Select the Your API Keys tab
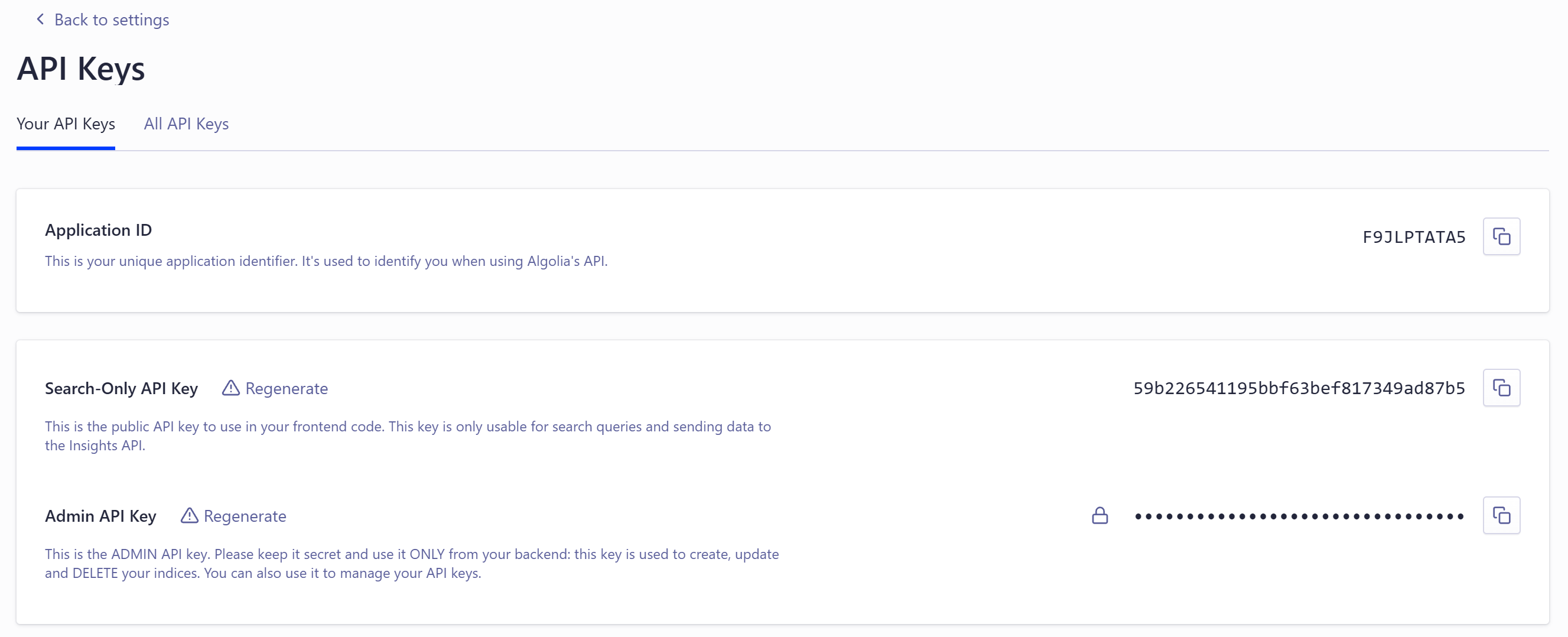Screen dimensions: 1568x637 pos(66,123)
